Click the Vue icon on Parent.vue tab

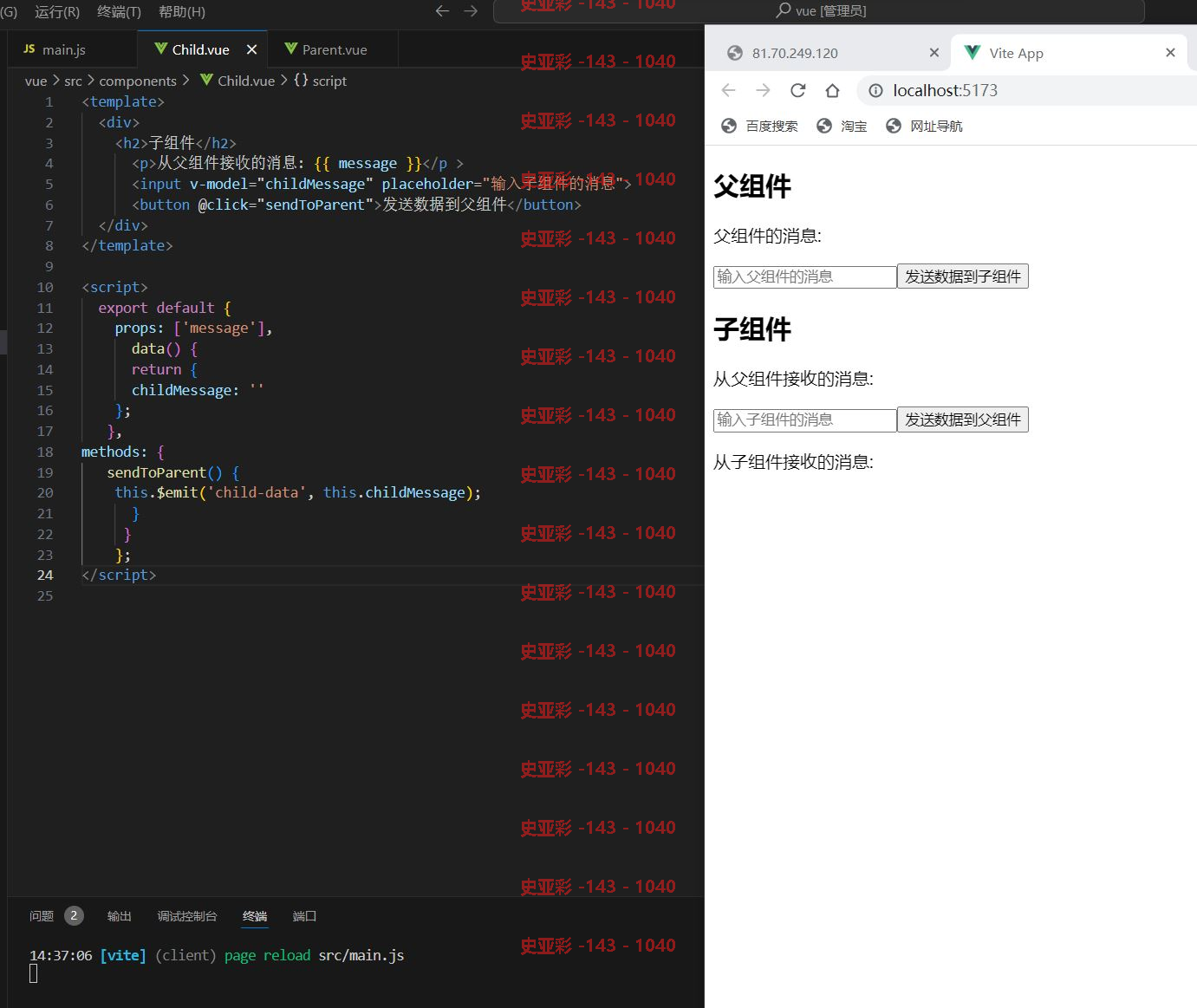point(290,49)
